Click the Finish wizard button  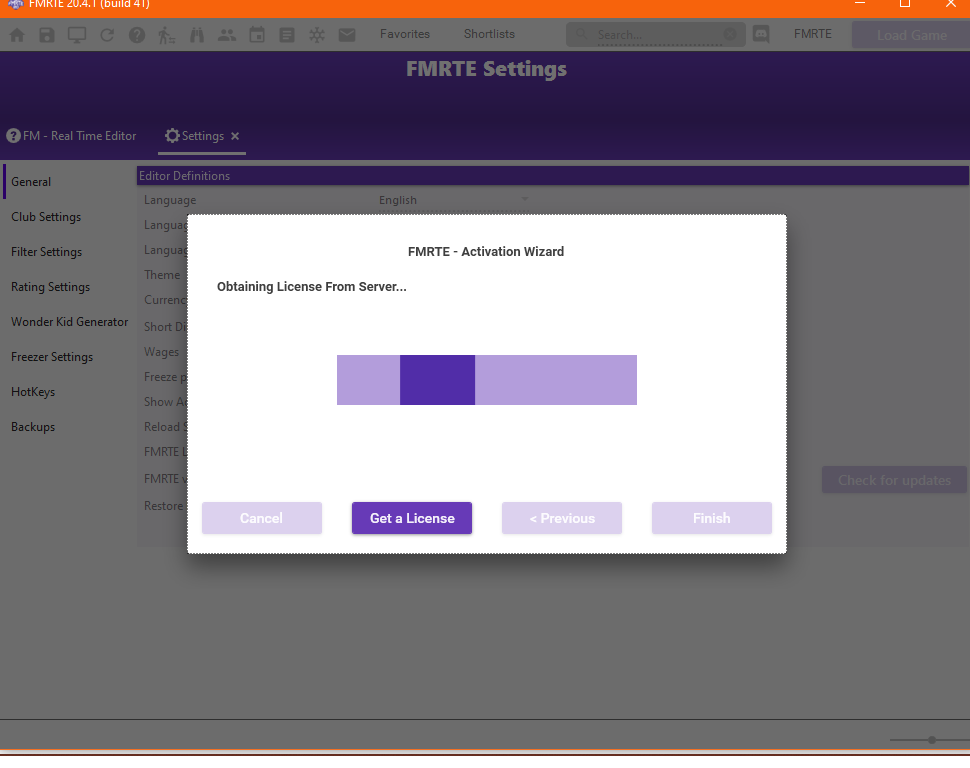(x=712, y=518)
